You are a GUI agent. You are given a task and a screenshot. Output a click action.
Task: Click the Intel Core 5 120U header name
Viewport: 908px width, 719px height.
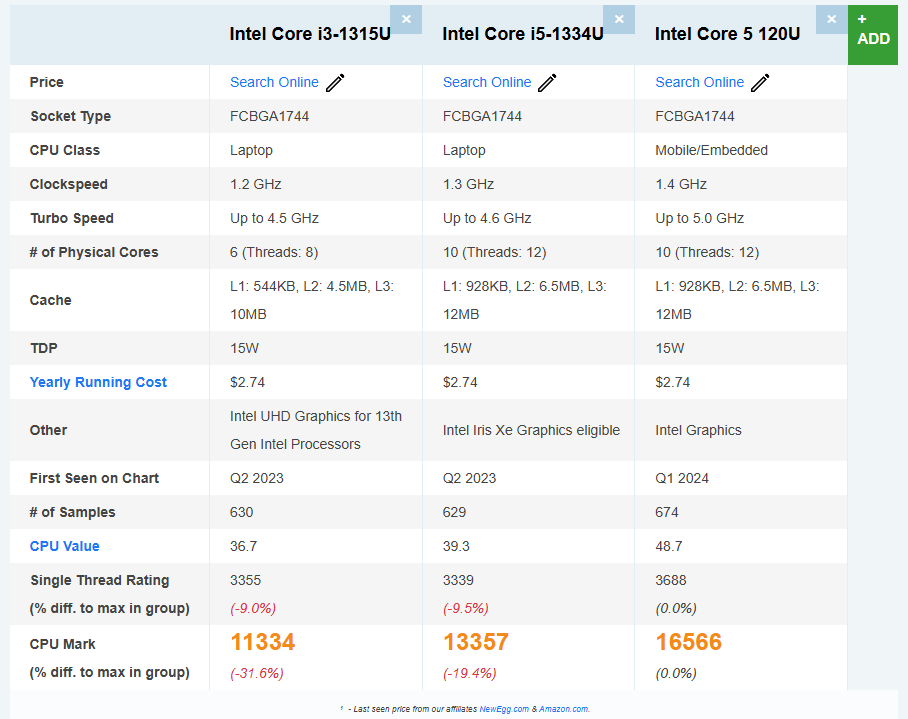(727, 34)
